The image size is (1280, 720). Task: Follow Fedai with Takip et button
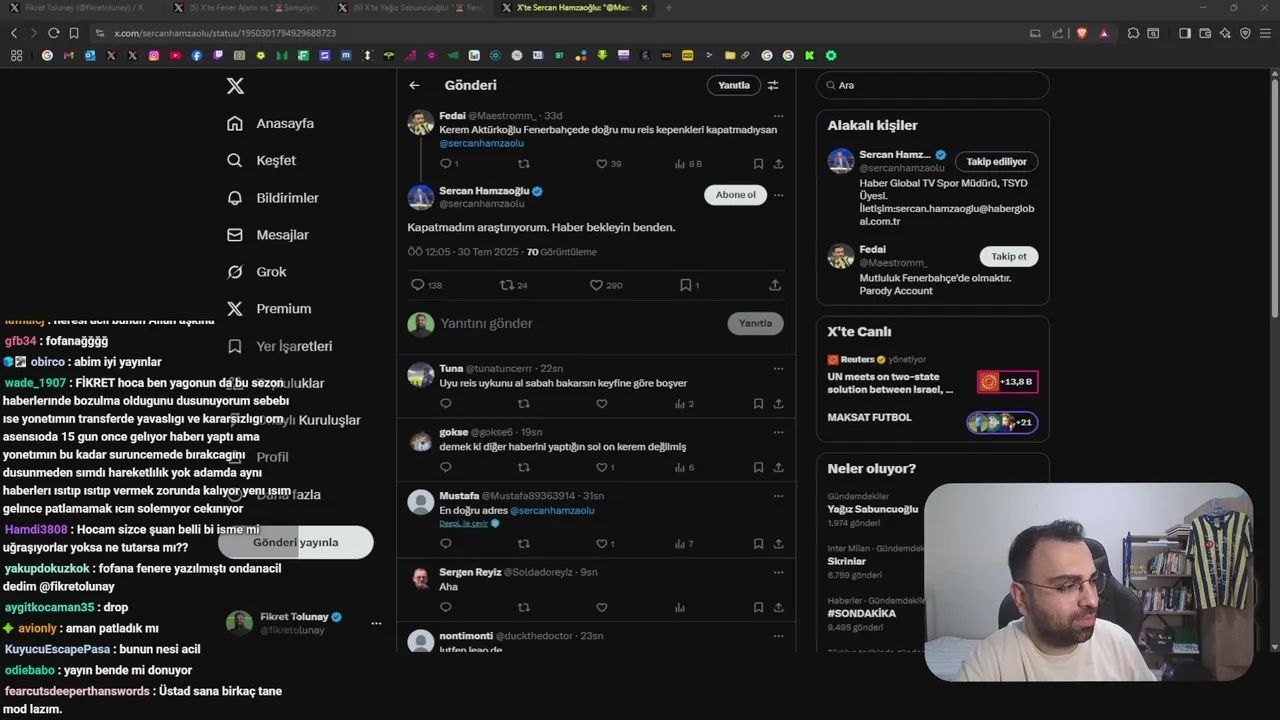pyautogui.click(x=1008, y=256)
